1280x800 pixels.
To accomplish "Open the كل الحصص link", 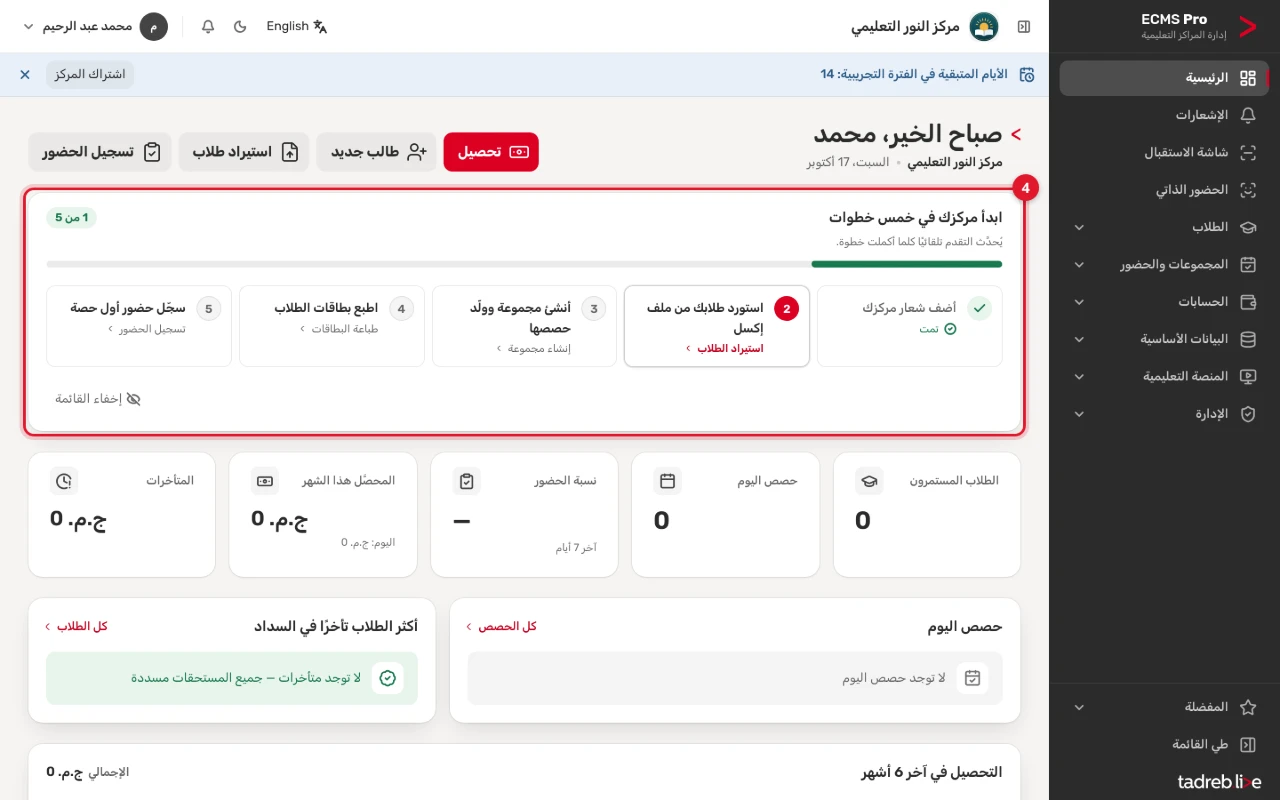I will (x=502, y=626).
